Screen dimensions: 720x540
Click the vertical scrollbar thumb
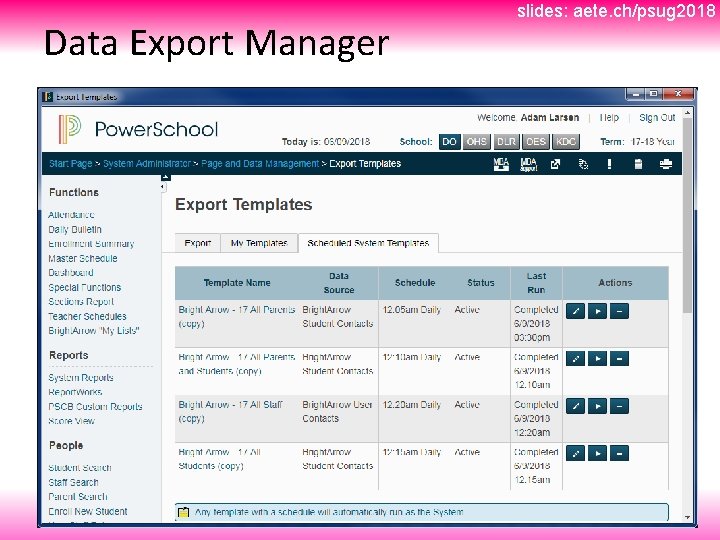coord(687,216)
